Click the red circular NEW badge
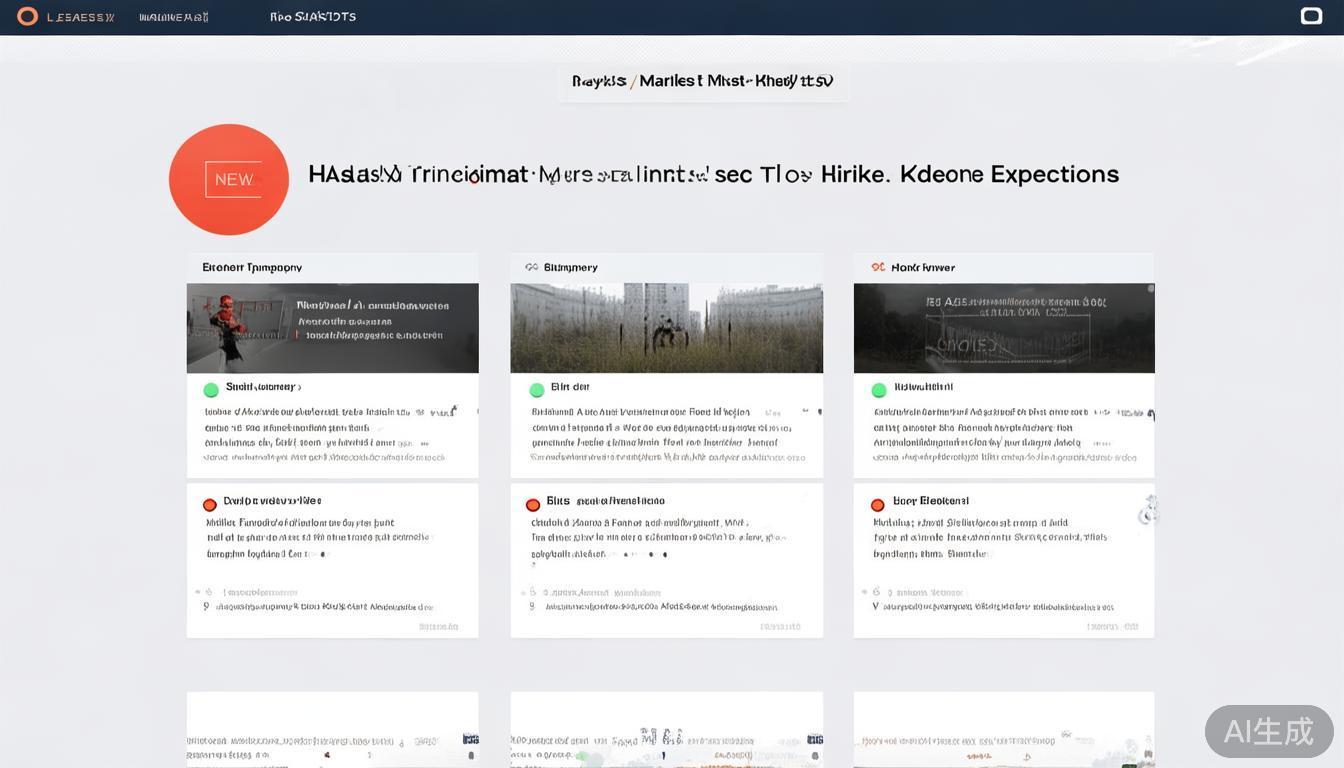The width and height of the screenshot is (1344, 768). [229, 180]
